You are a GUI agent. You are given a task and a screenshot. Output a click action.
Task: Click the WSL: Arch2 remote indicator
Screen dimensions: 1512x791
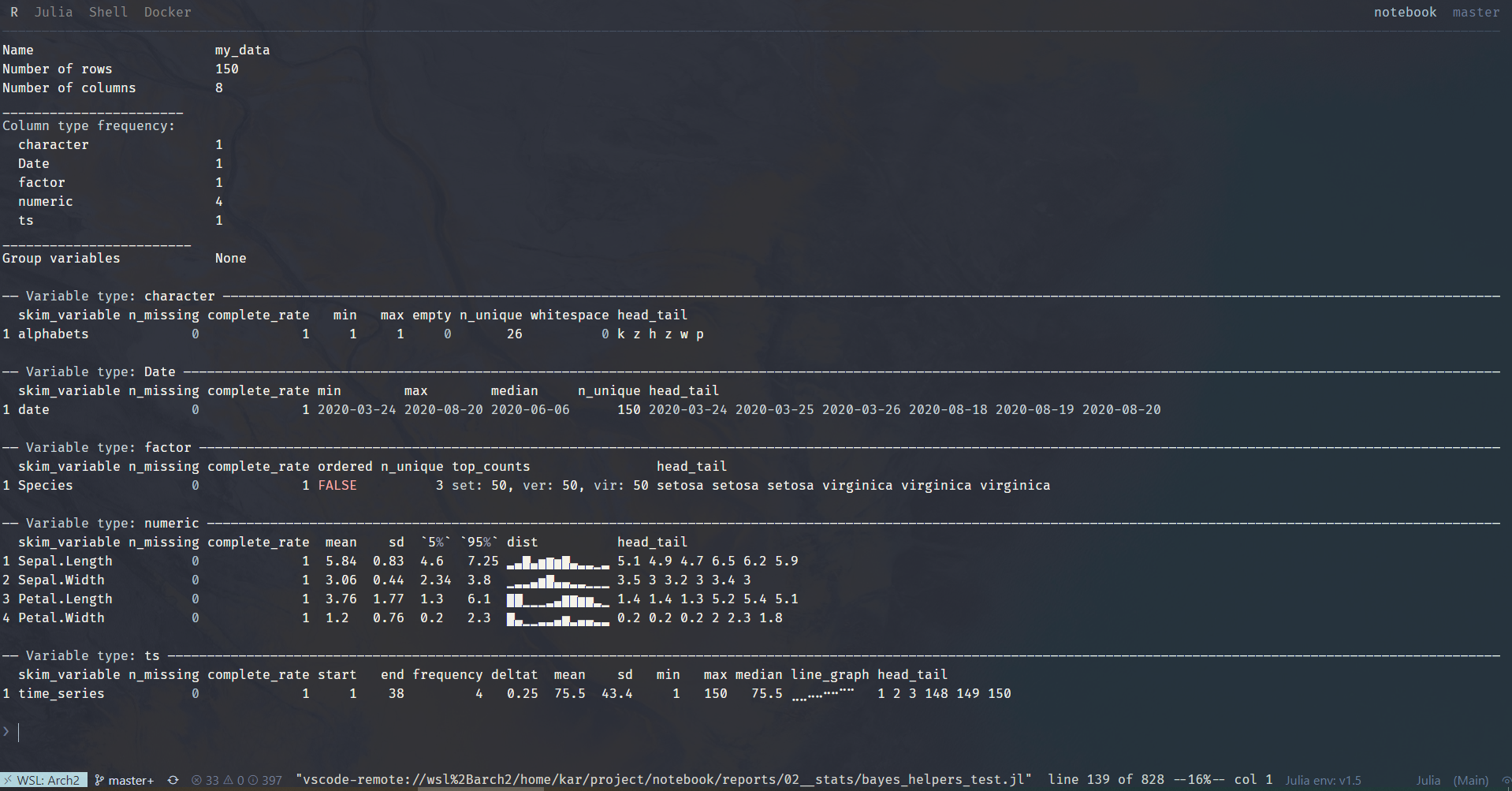tap(43, 780)
